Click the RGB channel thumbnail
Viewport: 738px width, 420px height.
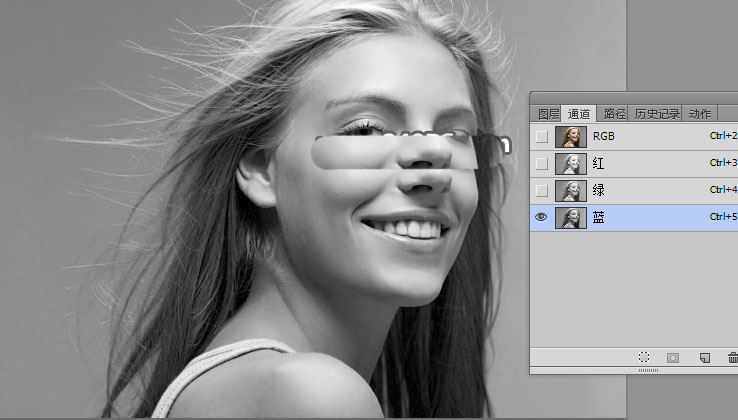(x=571, y=137)
